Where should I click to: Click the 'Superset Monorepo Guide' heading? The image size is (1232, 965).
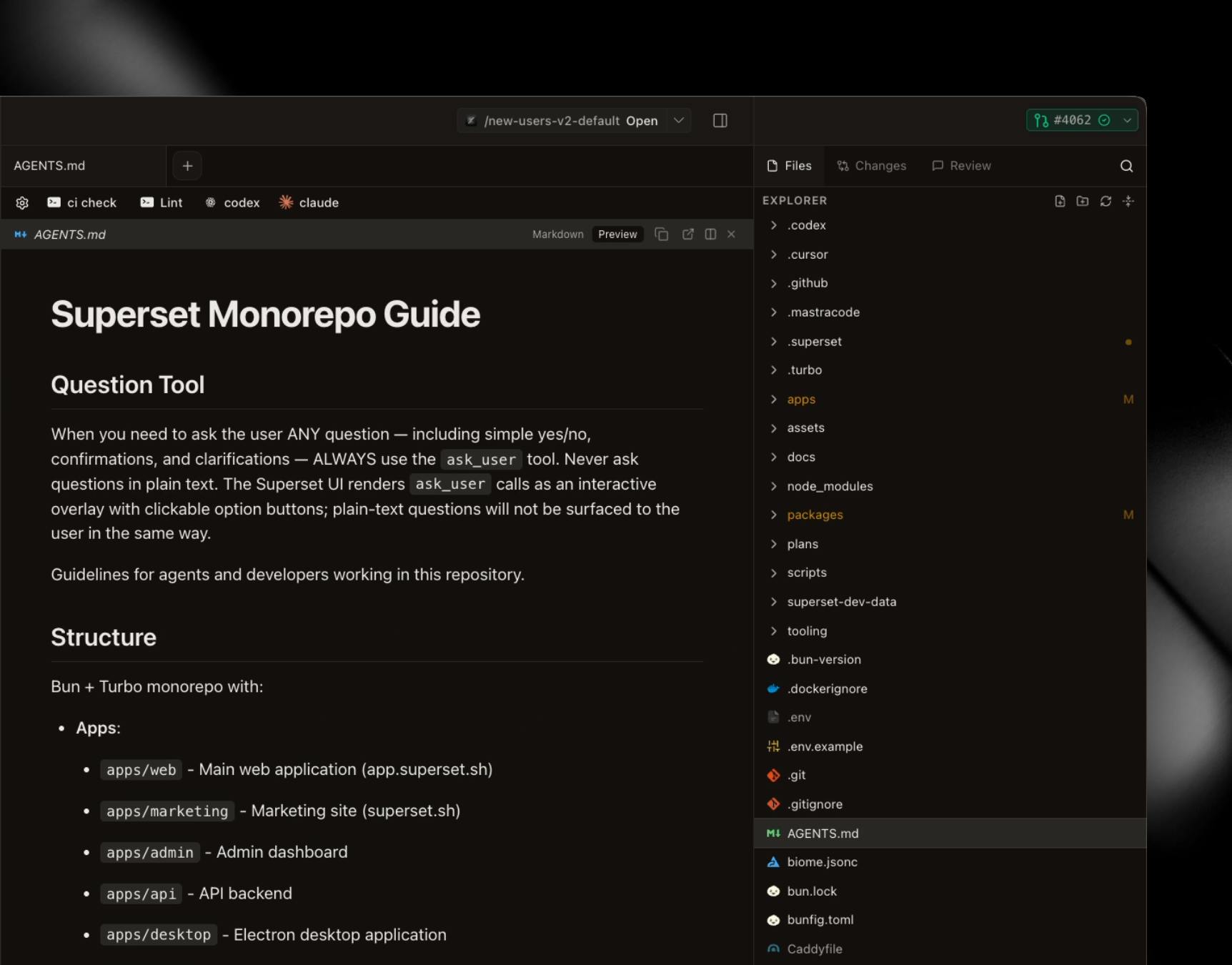pos(265,315)
